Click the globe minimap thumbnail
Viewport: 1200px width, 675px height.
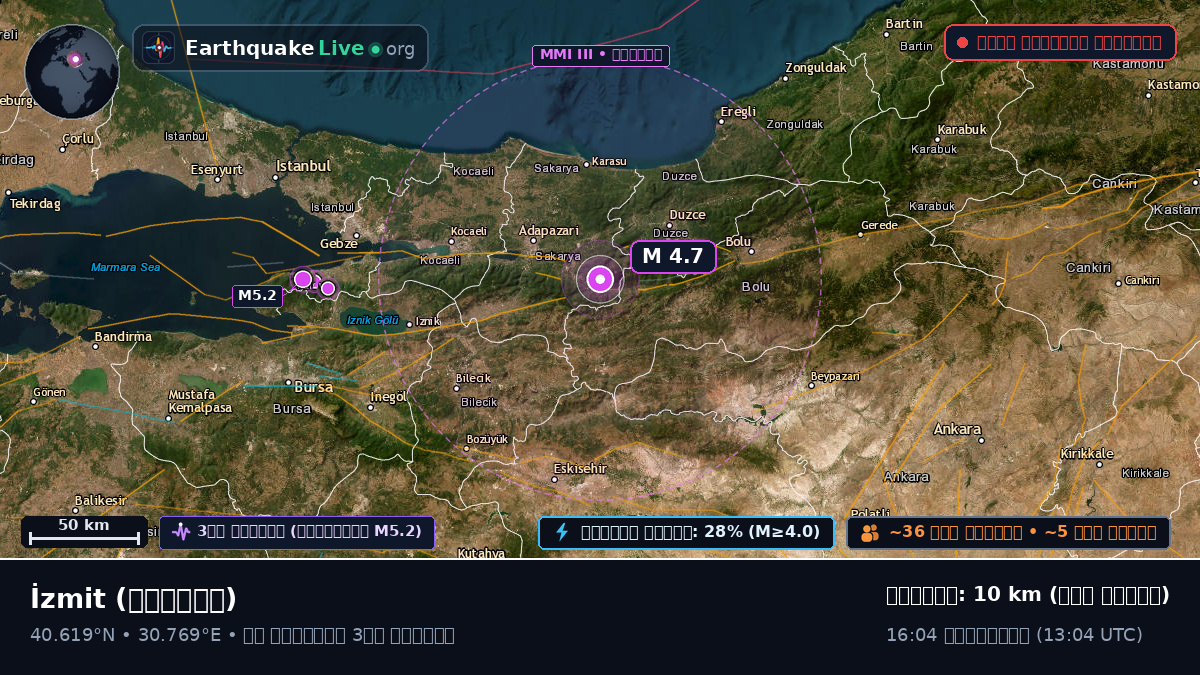(x=72, y=72)
